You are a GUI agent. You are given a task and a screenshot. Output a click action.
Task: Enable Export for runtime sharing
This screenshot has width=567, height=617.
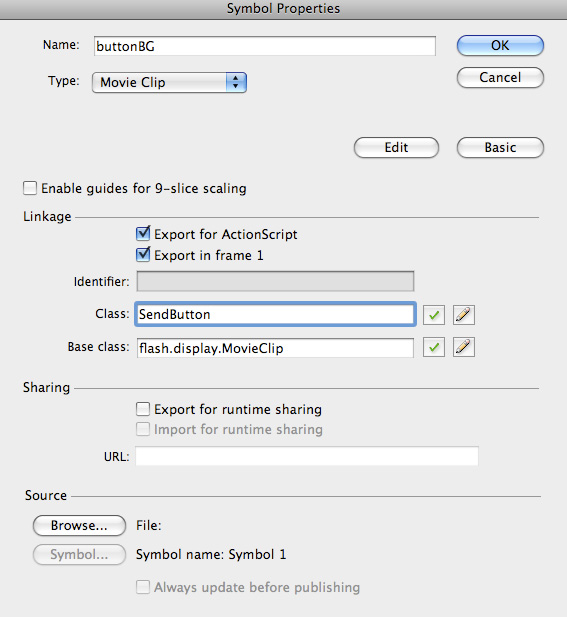pyautogui.click(x=143, y=409)
